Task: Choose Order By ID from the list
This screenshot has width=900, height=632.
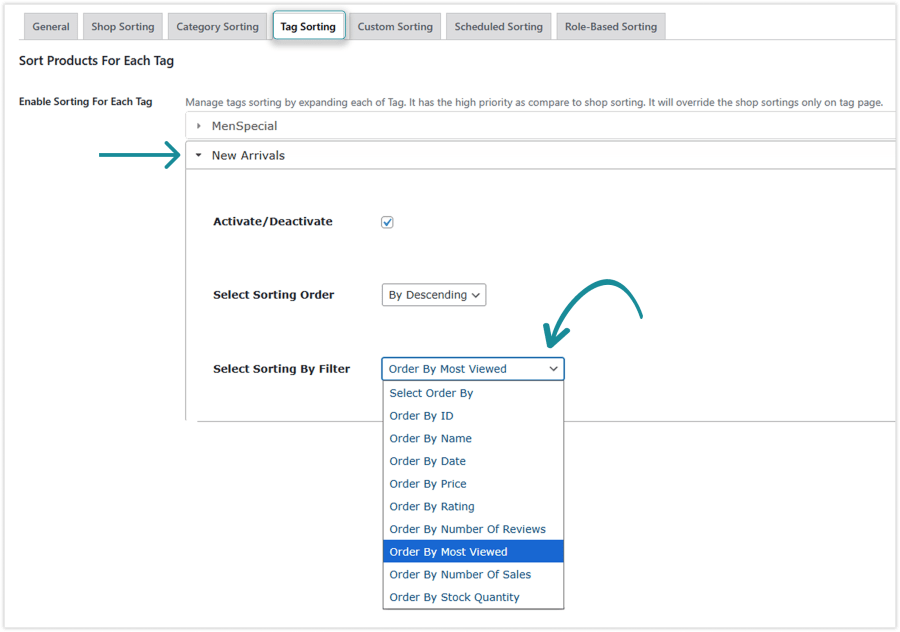Action: 421,415
